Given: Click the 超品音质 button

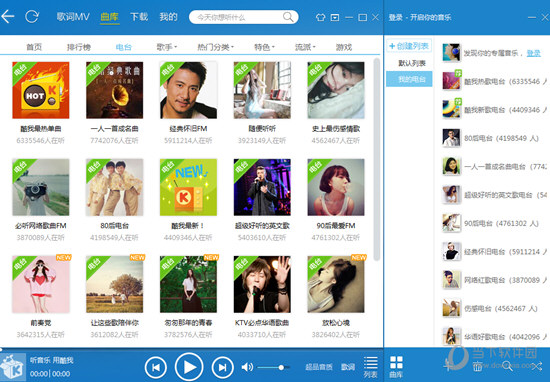Looking at the screenshot, I should [x=318, y=367].
